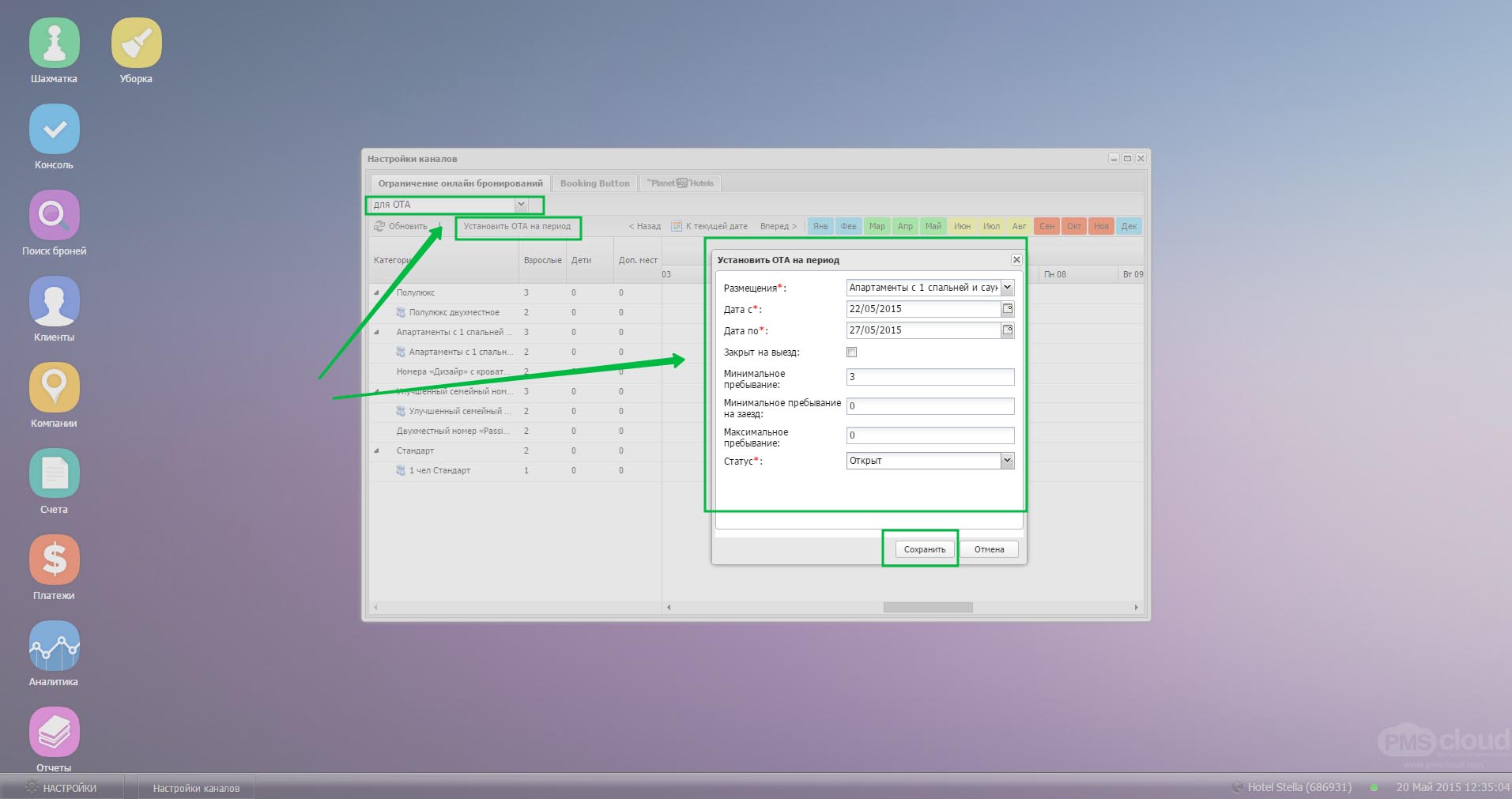The height and width of the screenshot is (799, 1512).
Task: Click the calendar horizontal scrollbar thumb
Action: coord(928,607)
